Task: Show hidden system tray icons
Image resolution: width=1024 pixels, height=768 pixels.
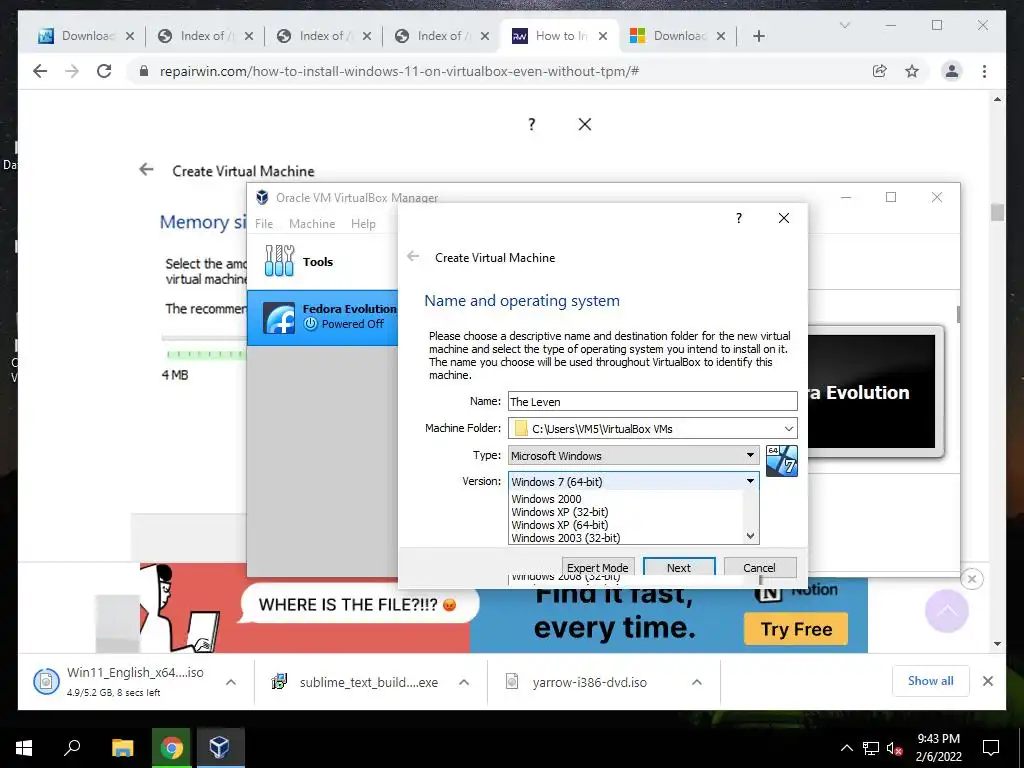Action: [x=846, y=748]
